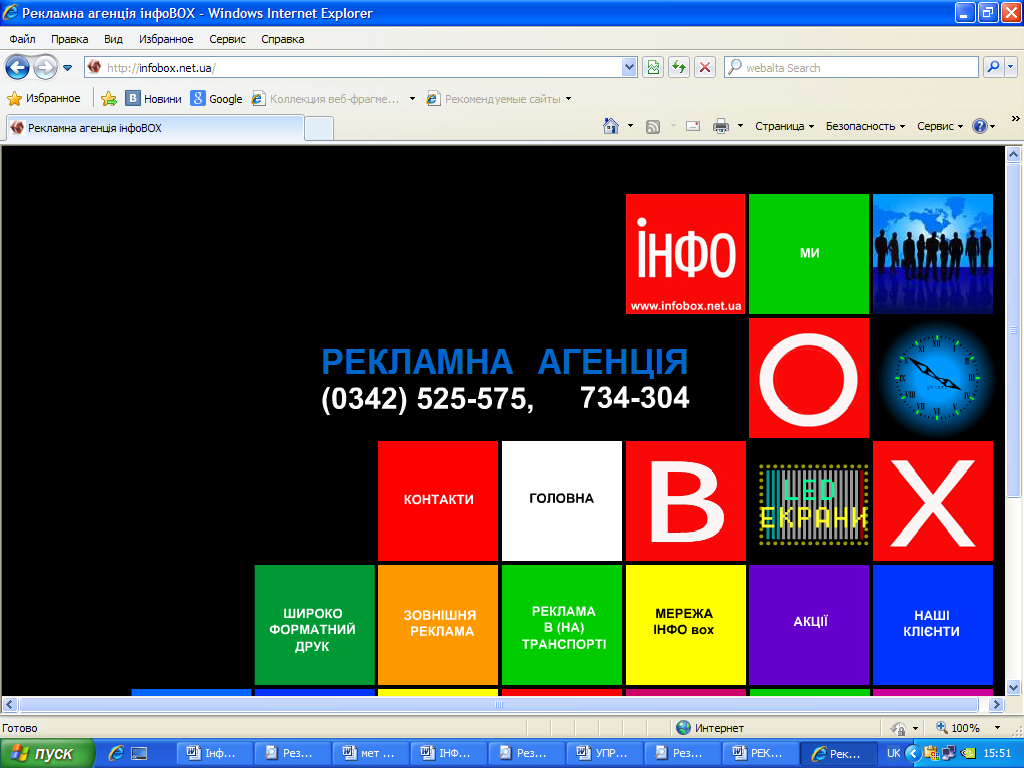The width and height of the screenshot is (1024, 768).
Task: Open the Правка menu
Action: (69, 39)
